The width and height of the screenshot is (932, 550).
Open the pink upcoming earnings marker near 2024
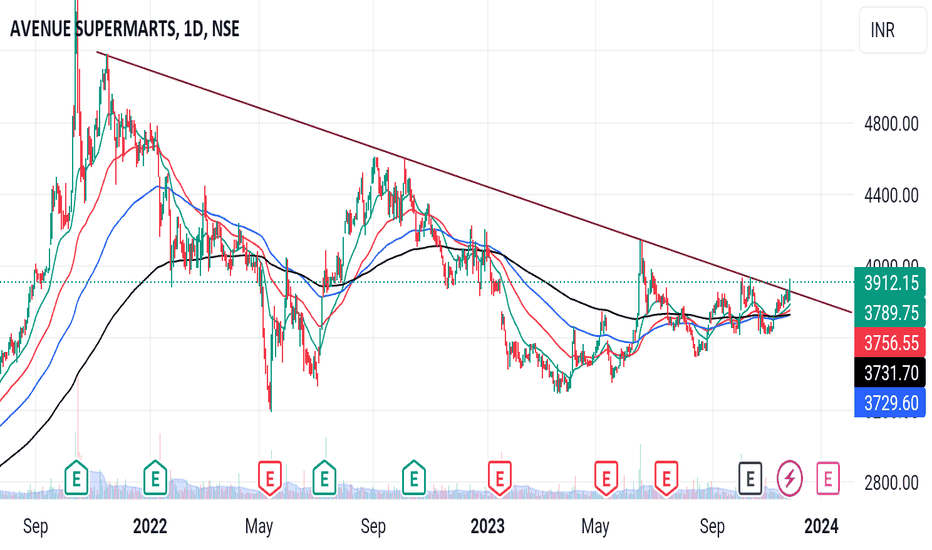click(x=828, y=478)
